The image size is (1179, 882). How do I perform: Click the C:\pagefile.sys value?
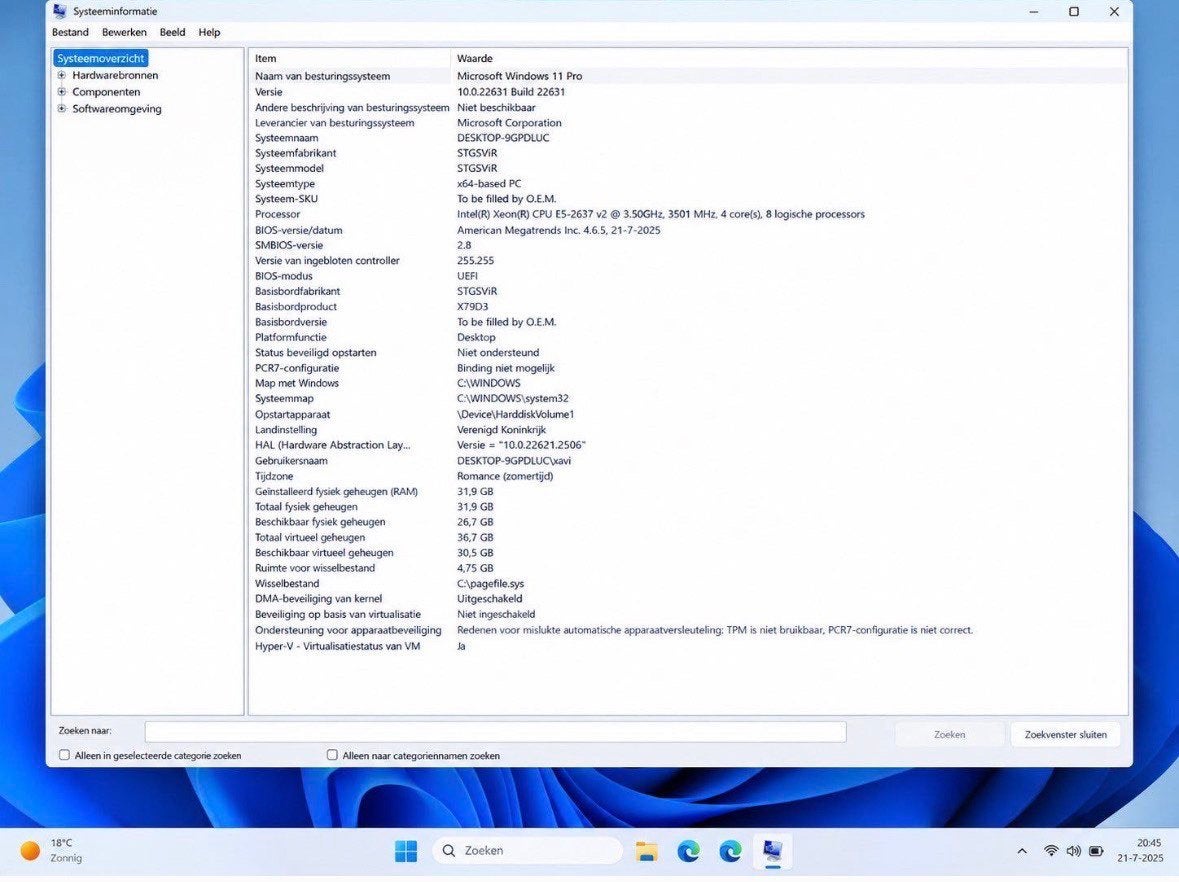tap(490, 583)
